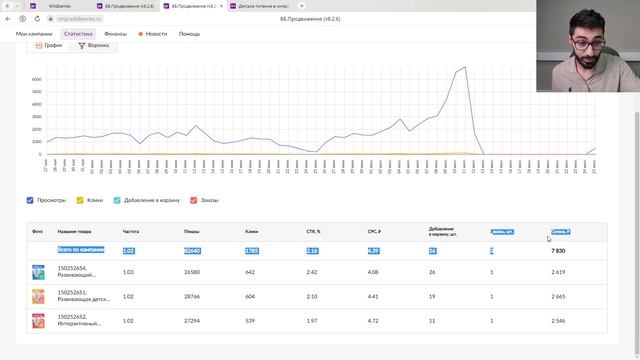This screenshot has width=640, height=360.
Task: Click the CPC column header
Action: coord(374,231)
